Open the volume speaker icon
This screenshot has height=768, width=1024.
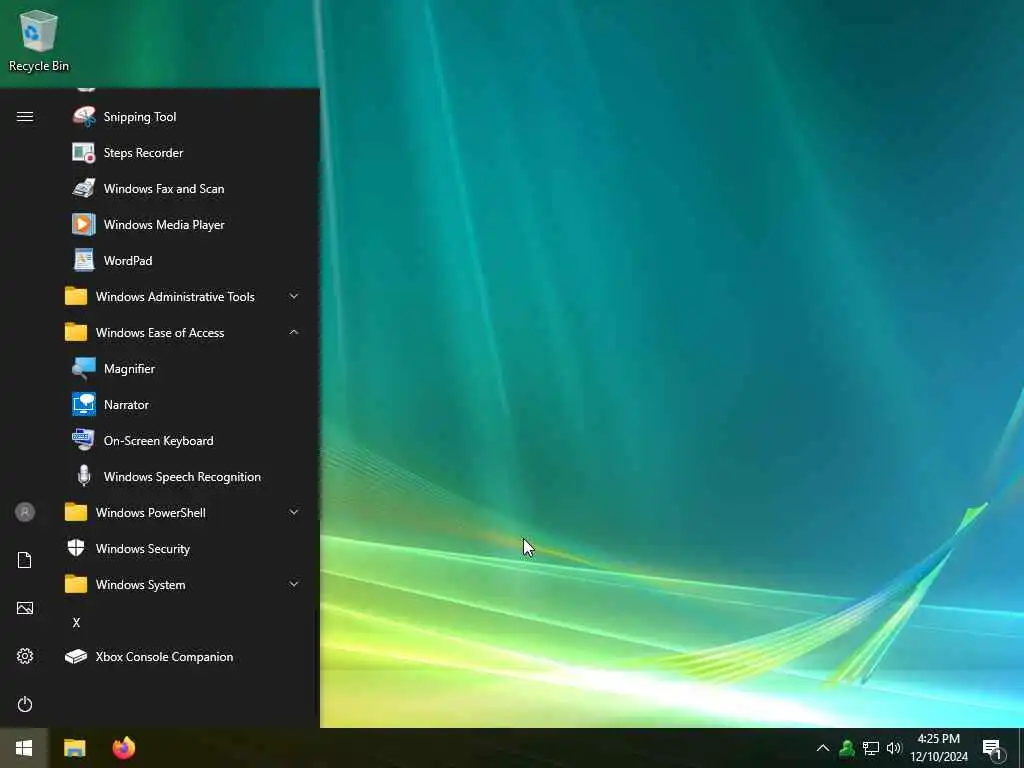pos(893,748)
